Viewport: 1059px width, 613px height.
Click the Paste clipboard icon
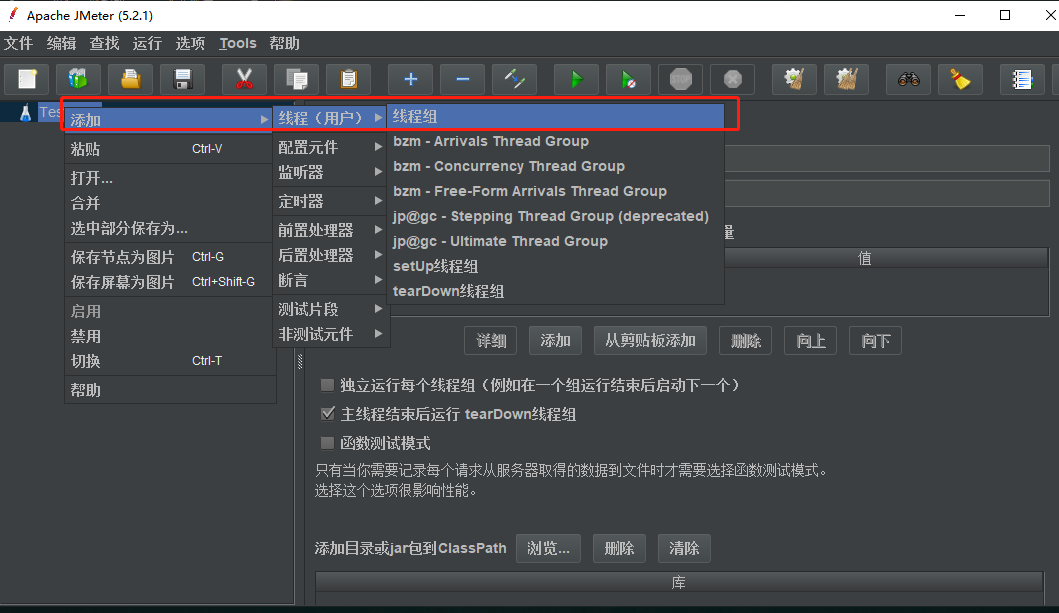point(348,79)
